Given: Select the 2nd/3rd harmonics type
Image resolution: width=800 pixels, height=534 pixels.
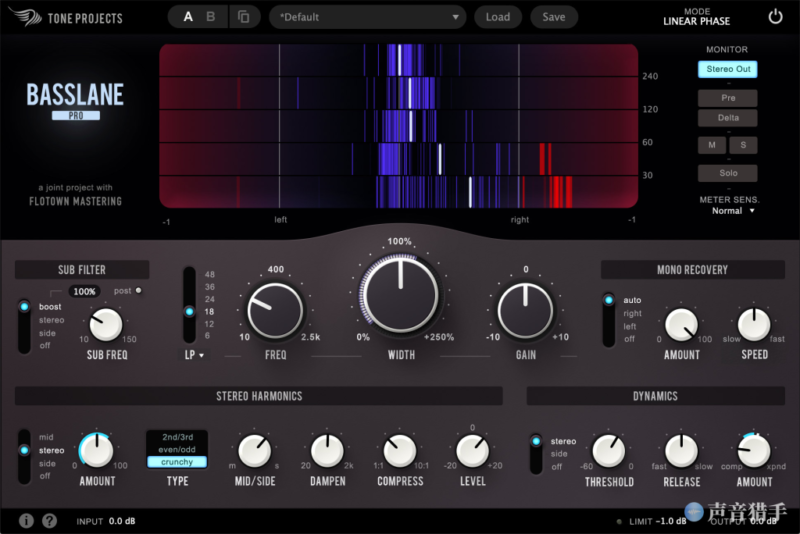Looking at the screenshot, I should pyautogui.click(x=177, y=437).
